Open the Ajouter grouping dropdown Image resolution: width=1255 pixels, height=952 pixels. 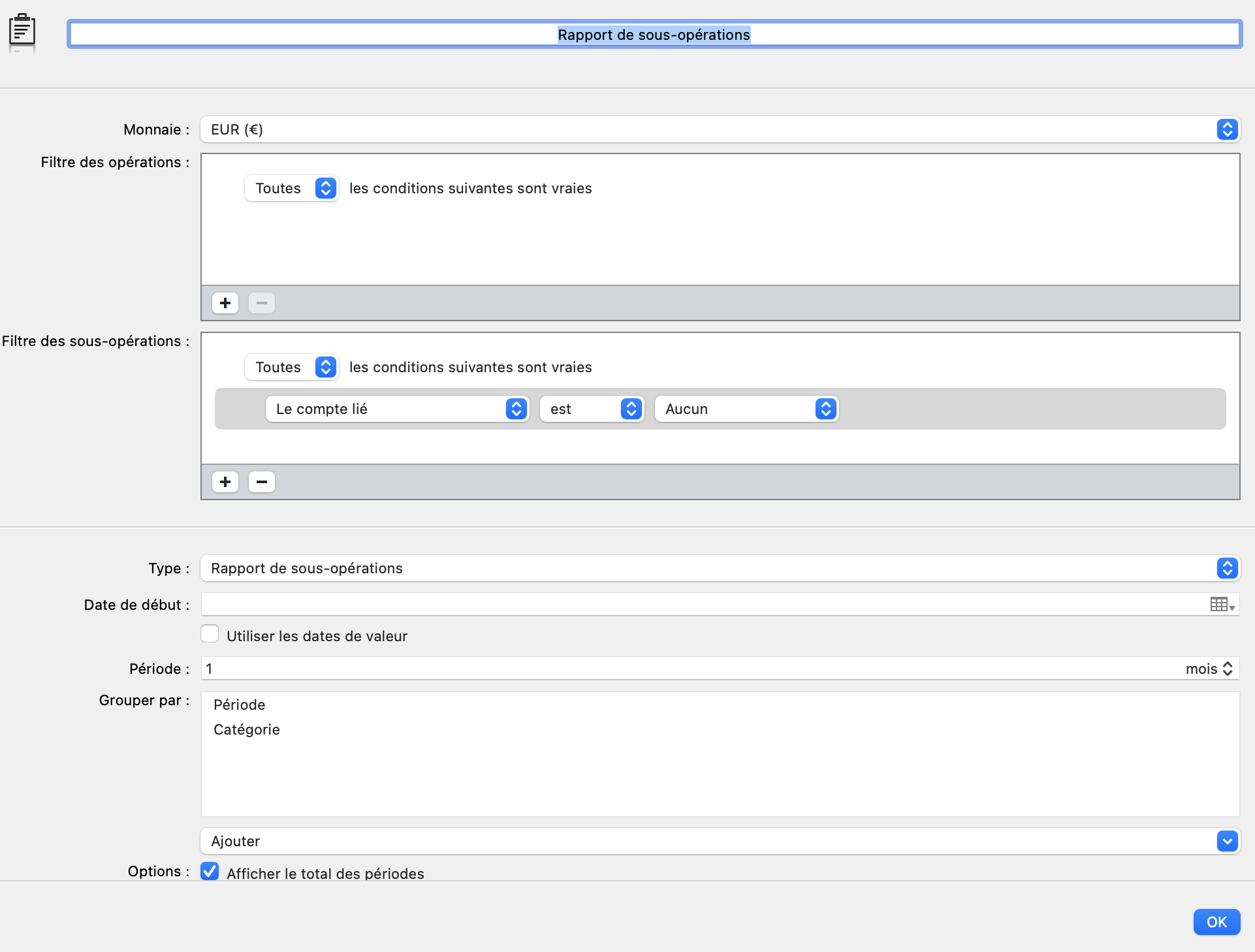click(x=718, y=841)
